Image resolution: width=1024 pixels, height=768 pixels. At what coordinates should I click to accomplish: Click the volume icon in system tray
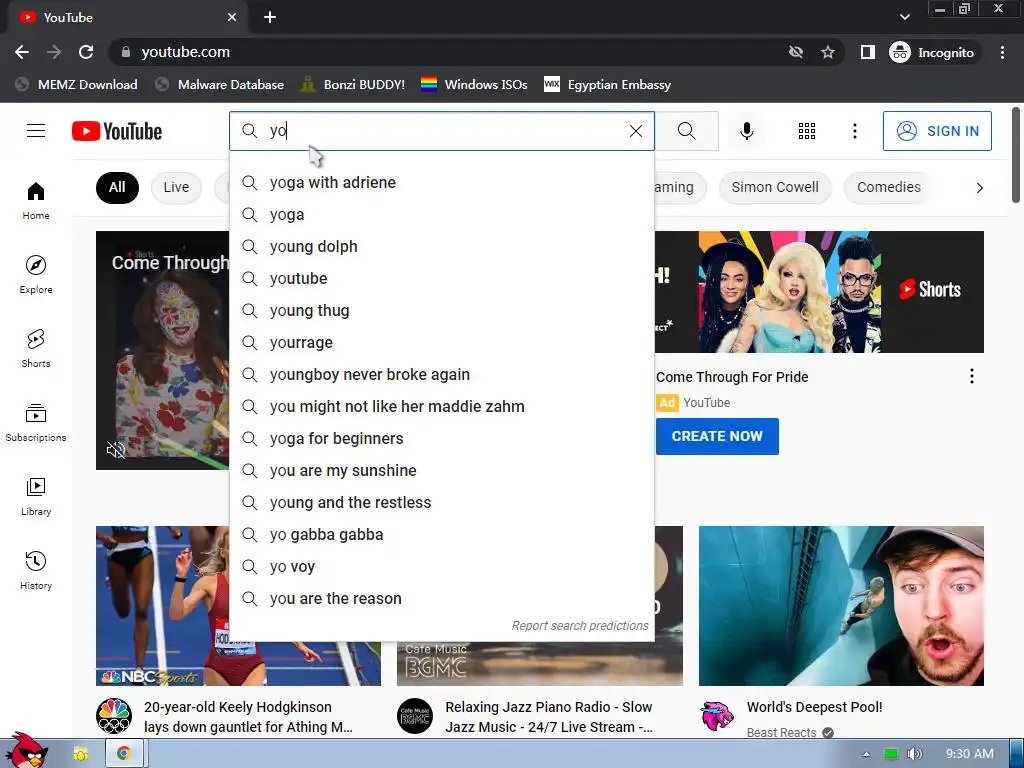pos(914,754)
